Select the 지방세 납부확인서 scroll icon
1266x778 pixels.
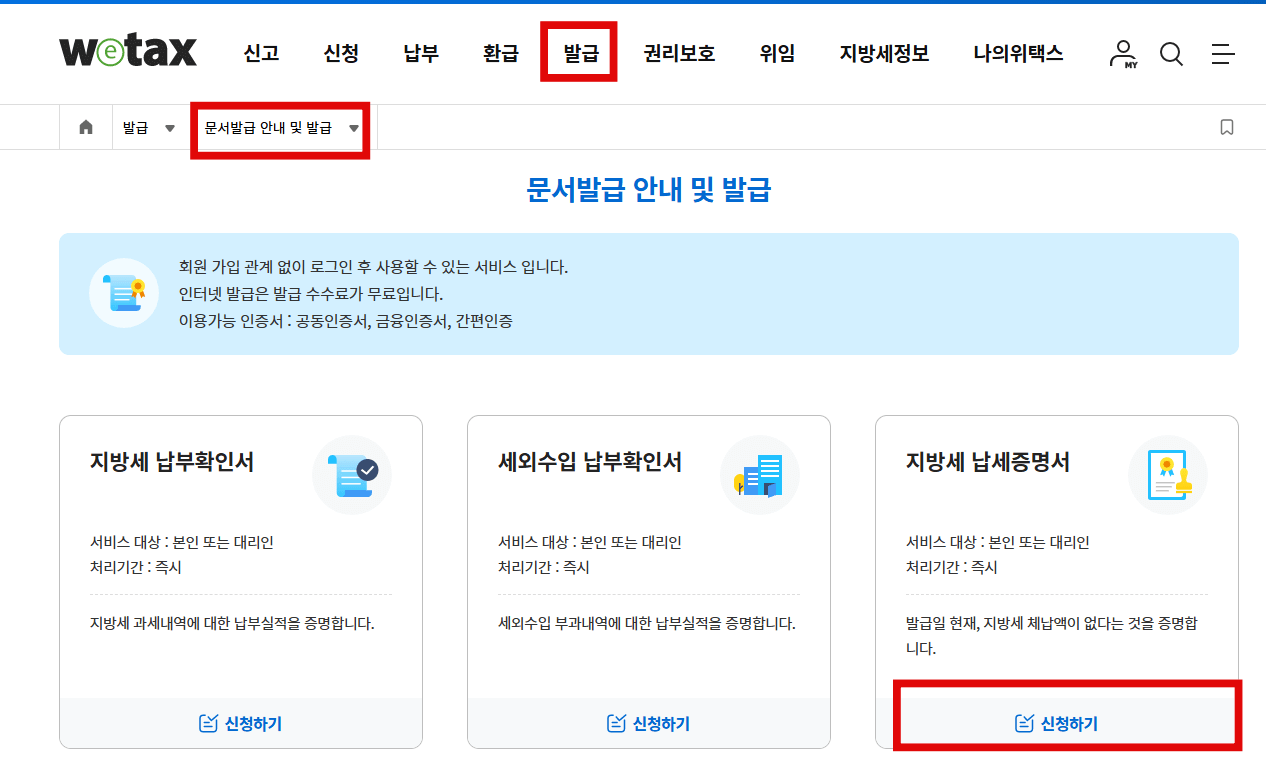pos(352,474)
